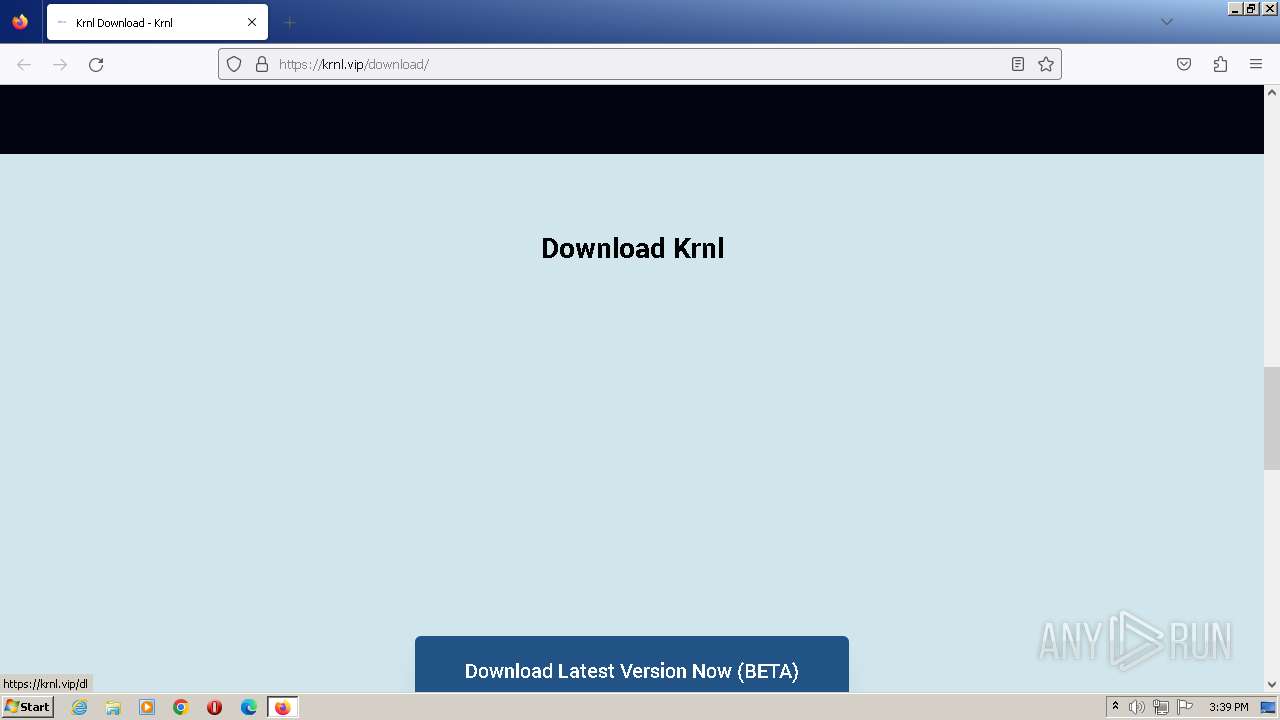
Task: Open tracking protection shield icon
Action: tap(234, 64)
